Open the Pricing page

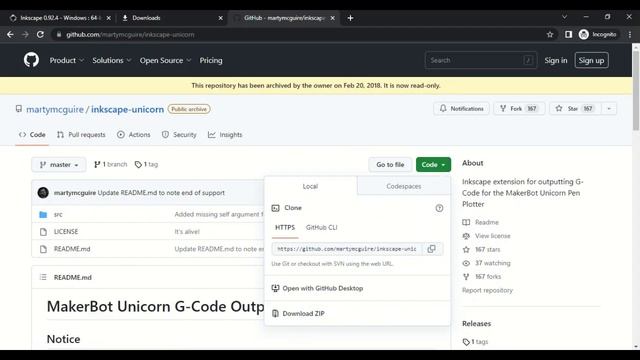(211, 60)
